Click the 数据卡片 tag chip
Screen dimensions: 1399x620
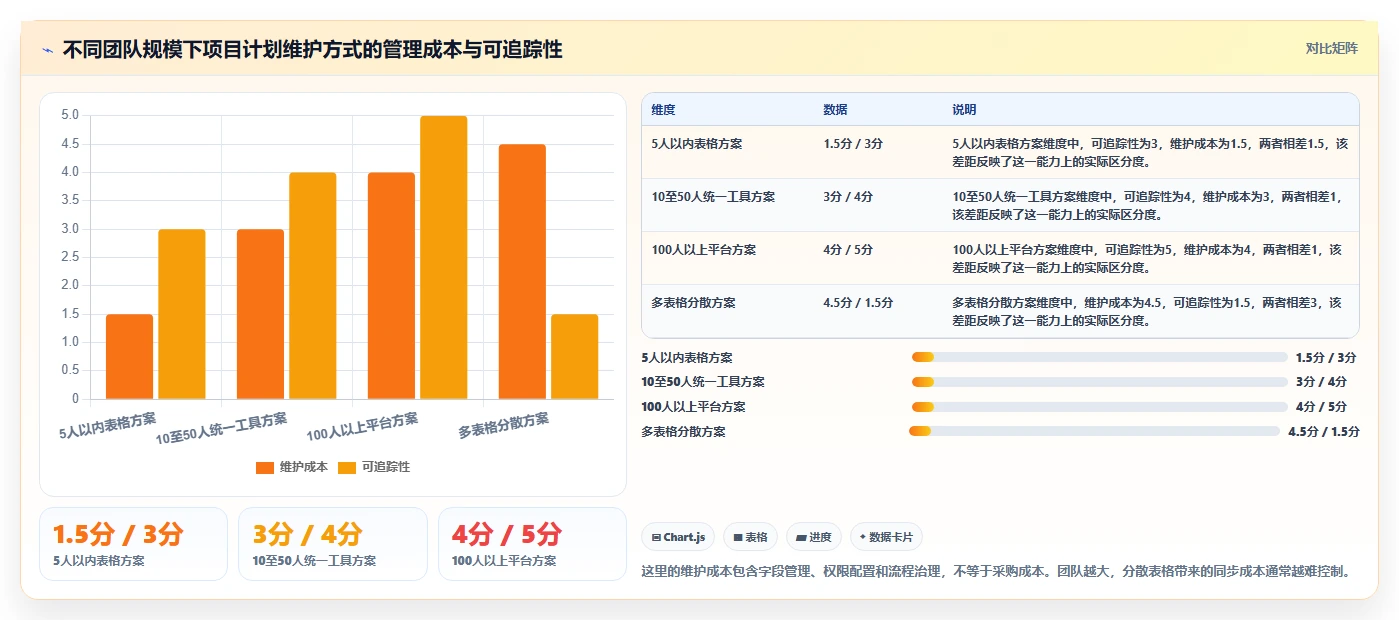pyautogui.click(x=886, y=537)
